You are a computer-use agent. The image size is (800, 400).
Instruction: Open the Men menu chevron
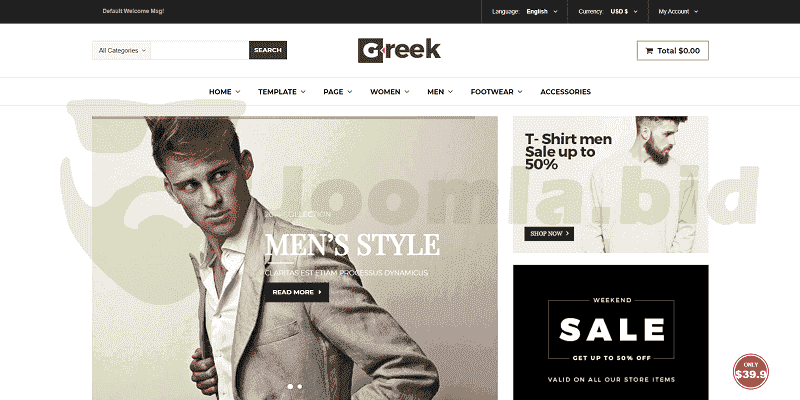click(x=451, y=92)
